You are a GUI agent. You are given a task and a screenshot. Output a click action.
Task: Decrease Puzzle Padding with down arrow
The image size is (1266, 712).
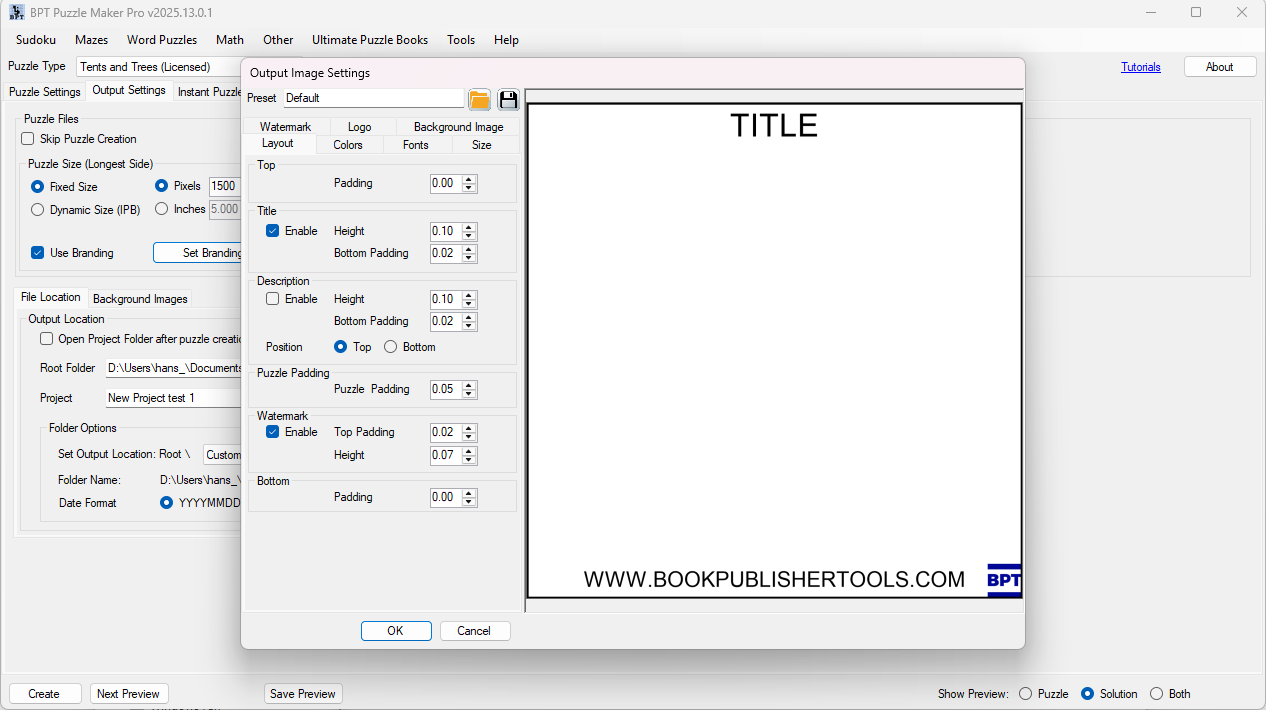(470, 393)
